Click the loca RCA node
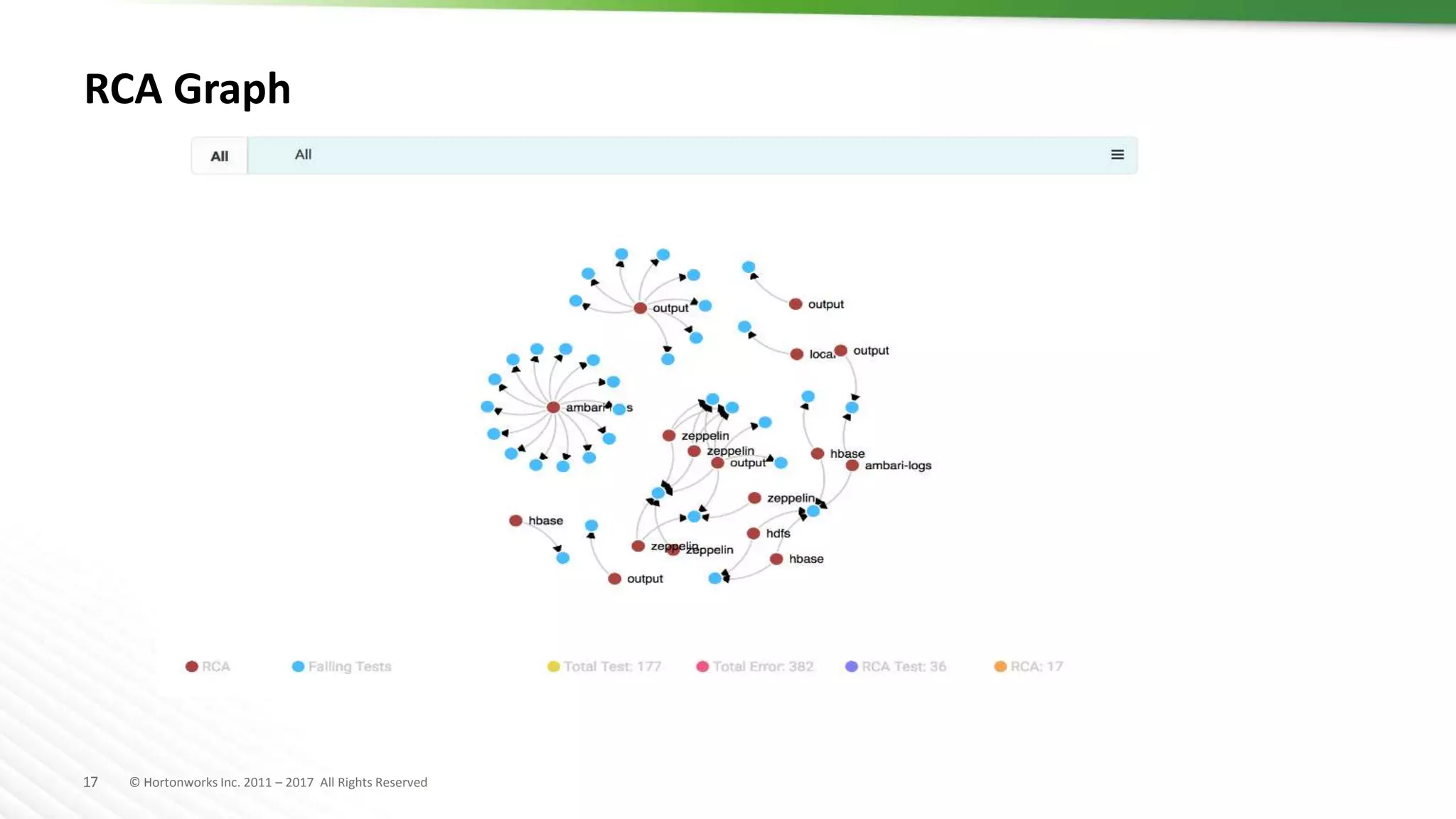This screenshot has height=819, width=1456. (x=797, y=354)
